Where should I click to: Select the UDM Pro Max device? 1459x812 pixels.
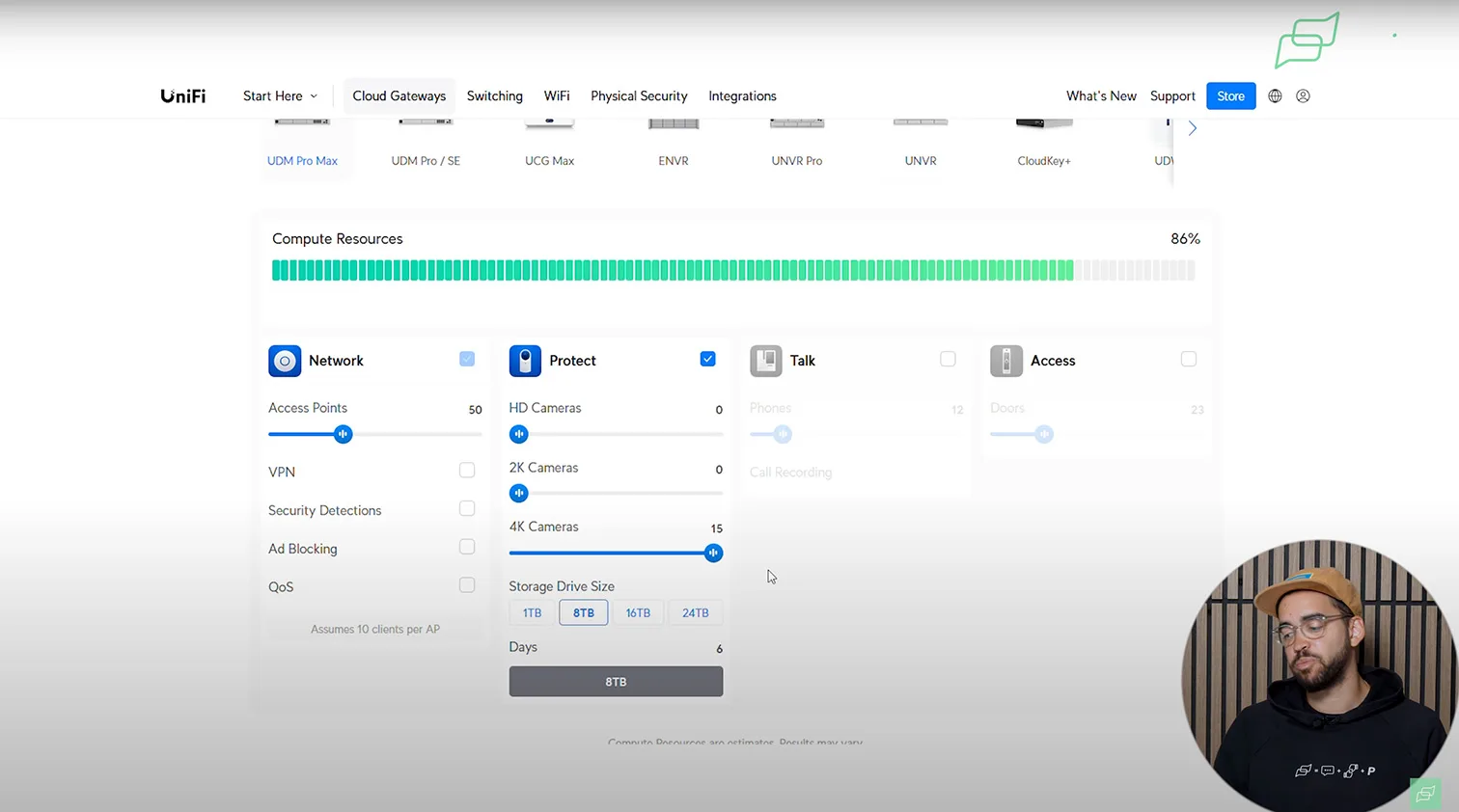pos(302,142)
